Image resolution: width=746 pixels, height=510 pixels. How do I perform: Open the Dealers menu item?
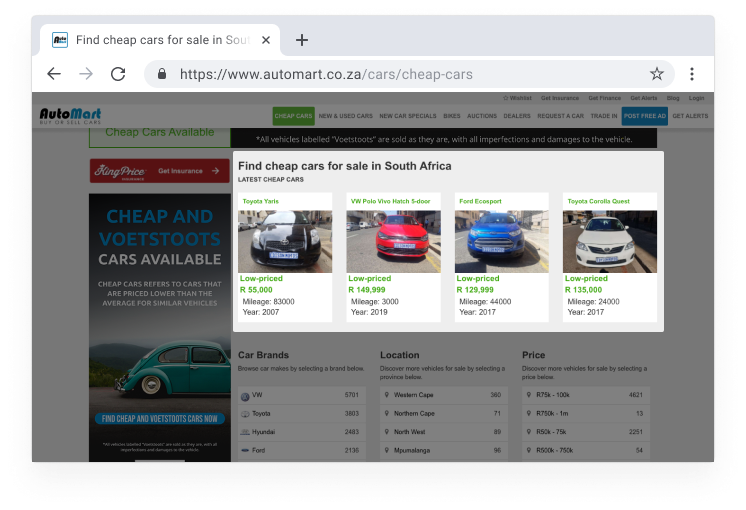[x=517, y=116]
